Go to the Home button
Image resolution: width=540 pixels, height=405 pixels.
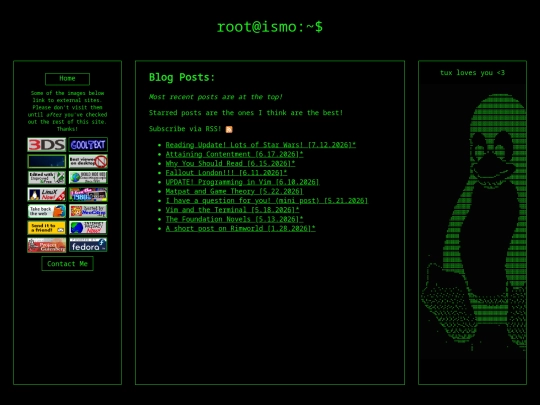[68, 79]
